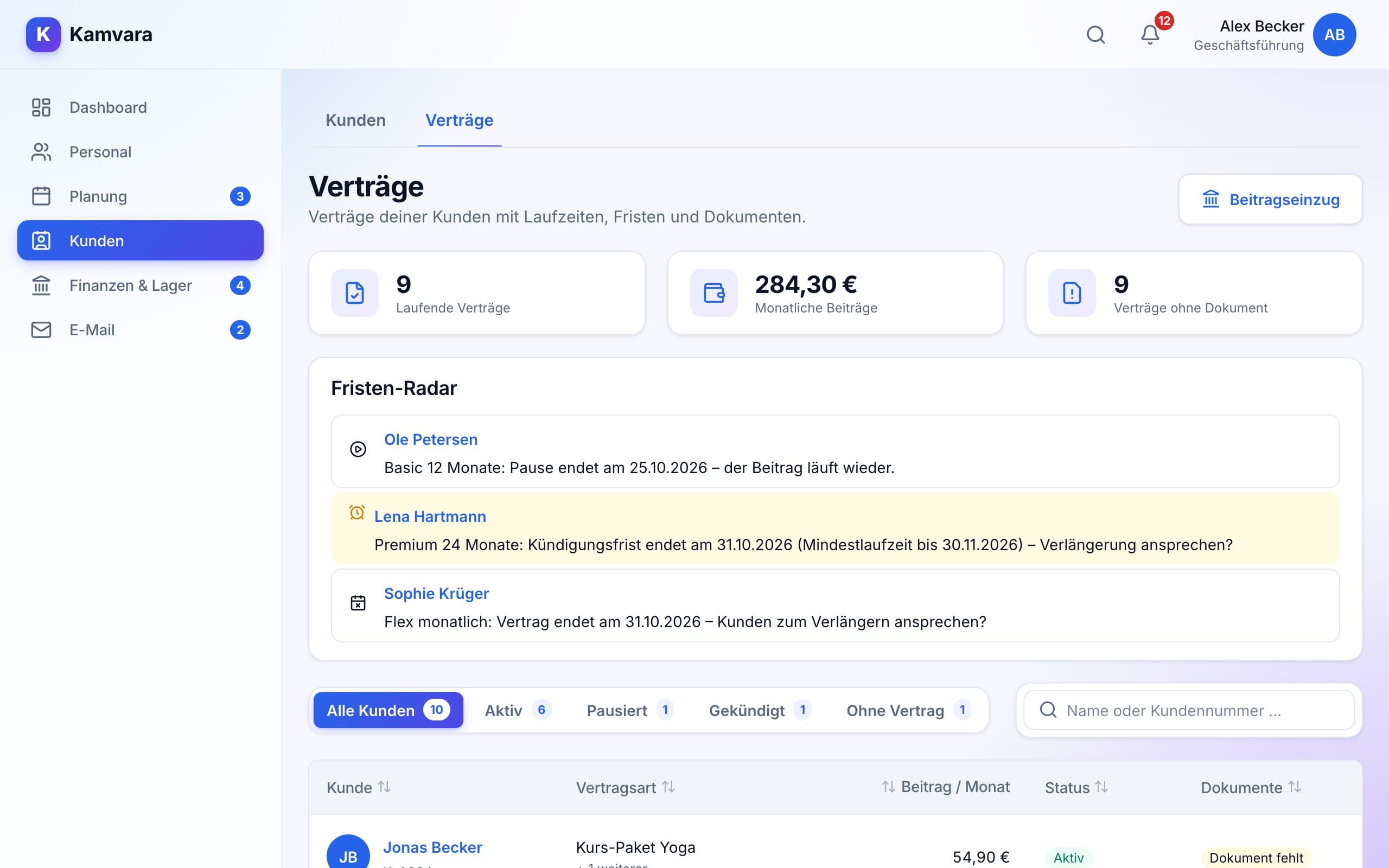
Task: Open Dashboard in the sidebar
Action: pyautogui.click(x=140, y=107)
